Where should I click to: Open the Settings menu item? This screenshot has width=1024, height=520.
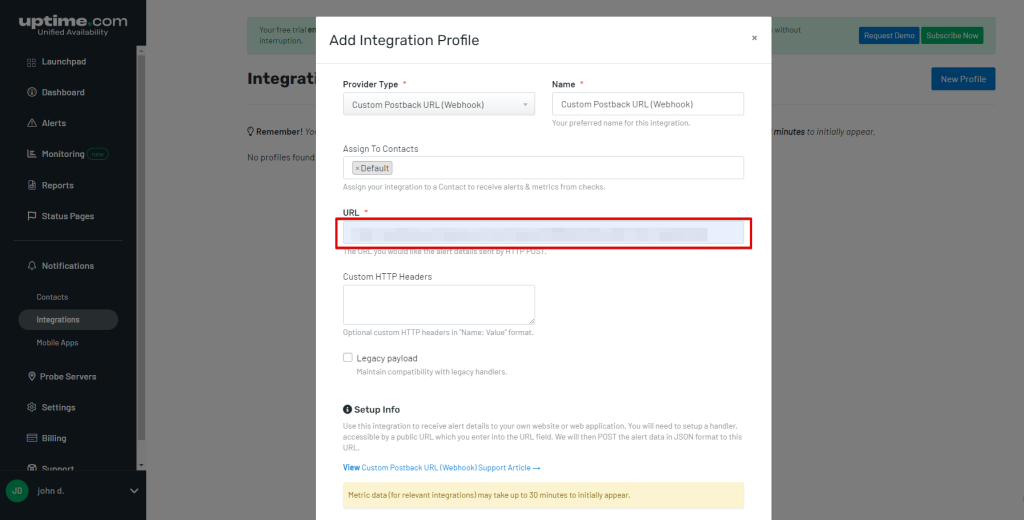(x=58, y=408)
